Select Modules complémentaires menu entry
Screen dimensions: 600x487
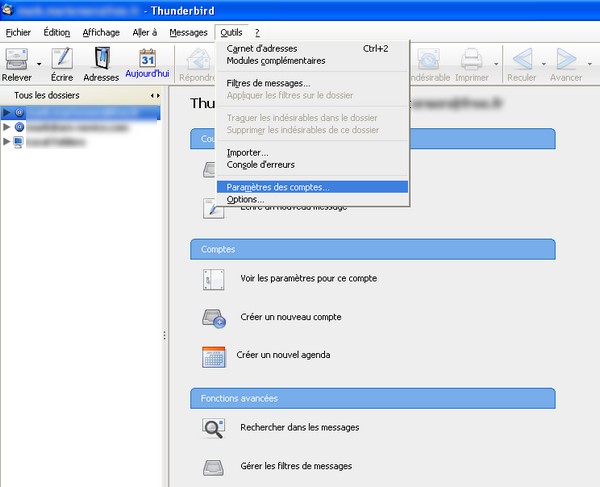[x=313, y=61]
